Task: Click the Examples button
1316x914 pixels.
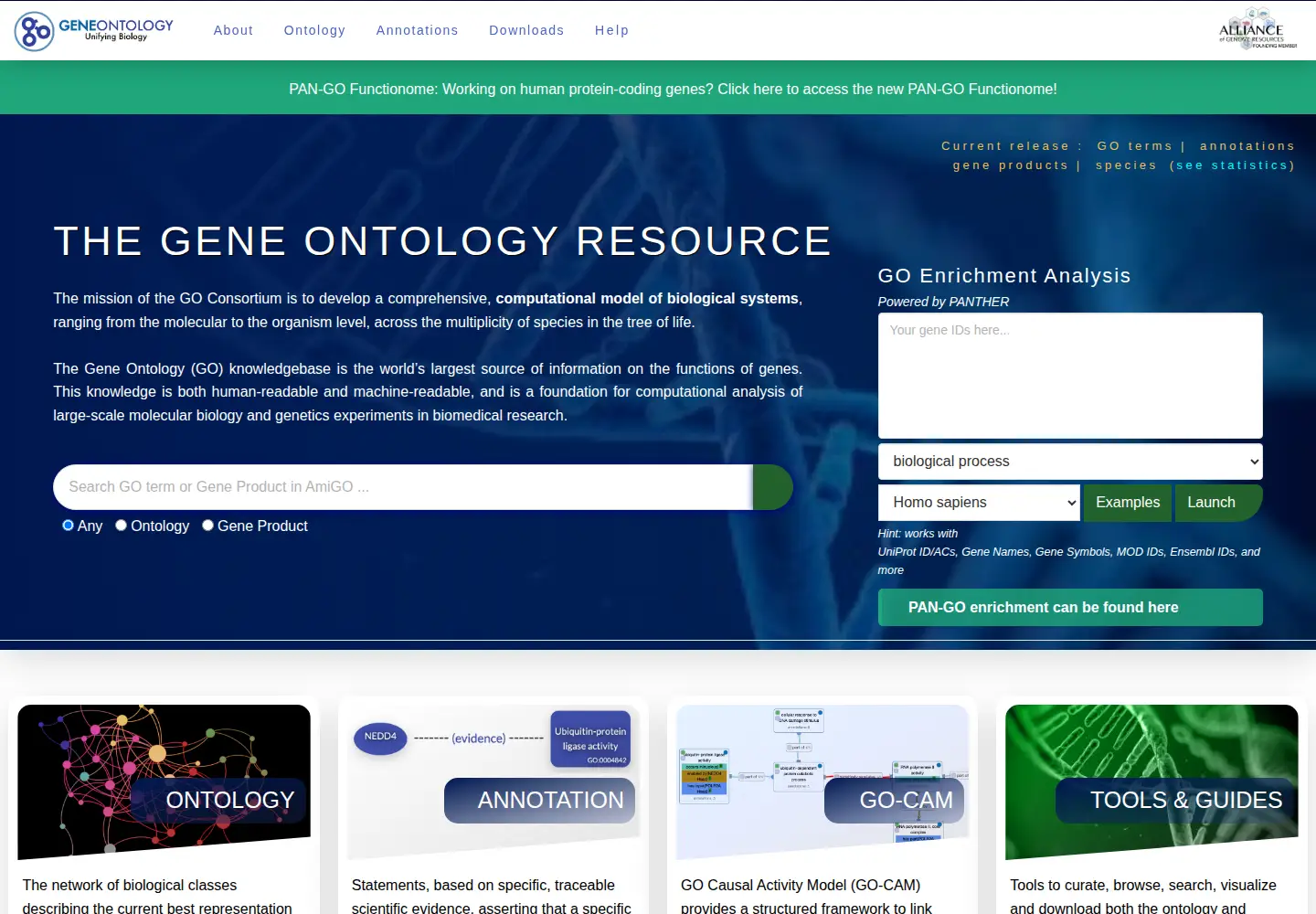Action: 1128,503
